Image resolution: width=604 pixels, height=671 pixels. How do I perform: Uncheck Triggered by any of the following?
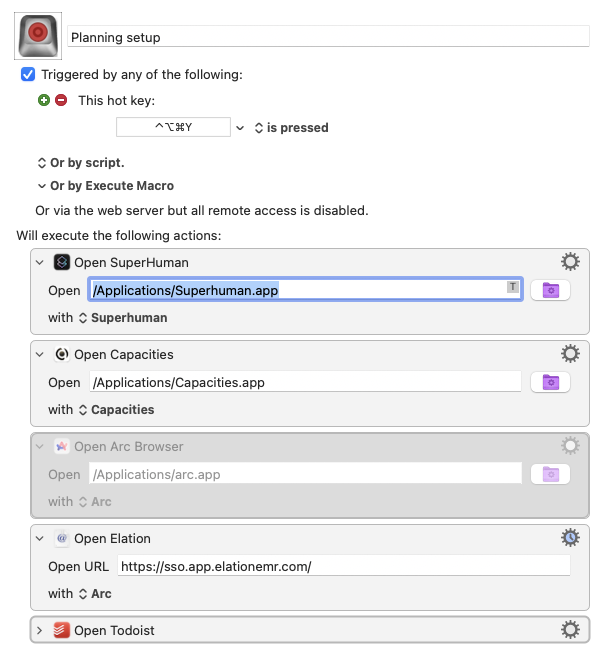pyautogui.click(x=28, y=74)
